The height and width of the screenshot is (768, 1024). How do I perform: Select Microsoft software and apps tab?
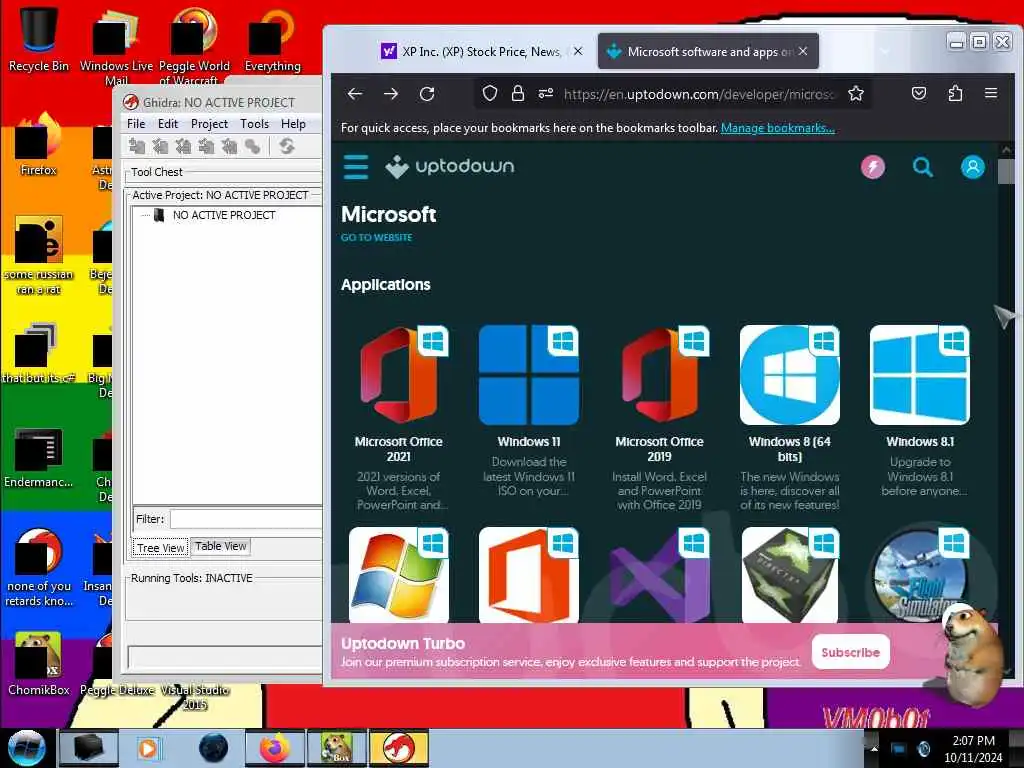pos(700,52)
